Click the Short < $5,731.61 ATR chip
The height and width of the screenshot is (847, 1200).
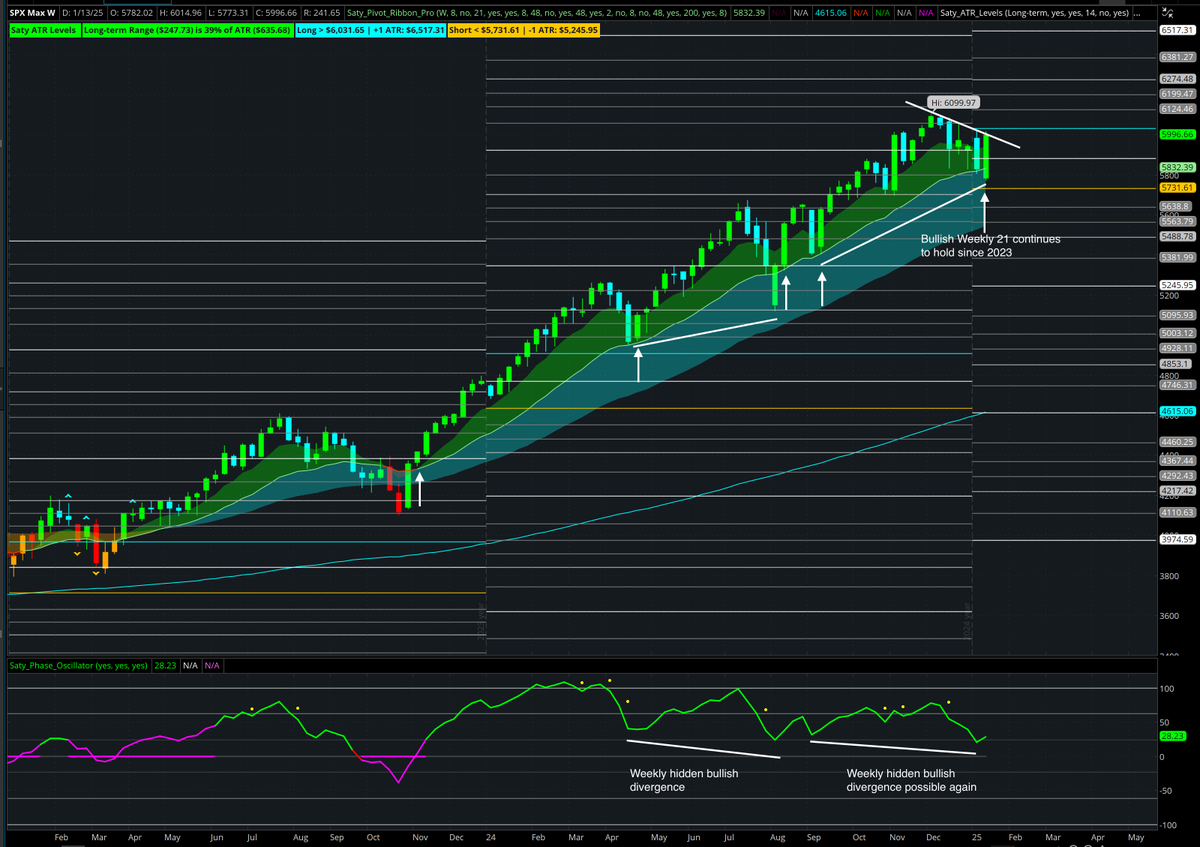coord(522,30)
